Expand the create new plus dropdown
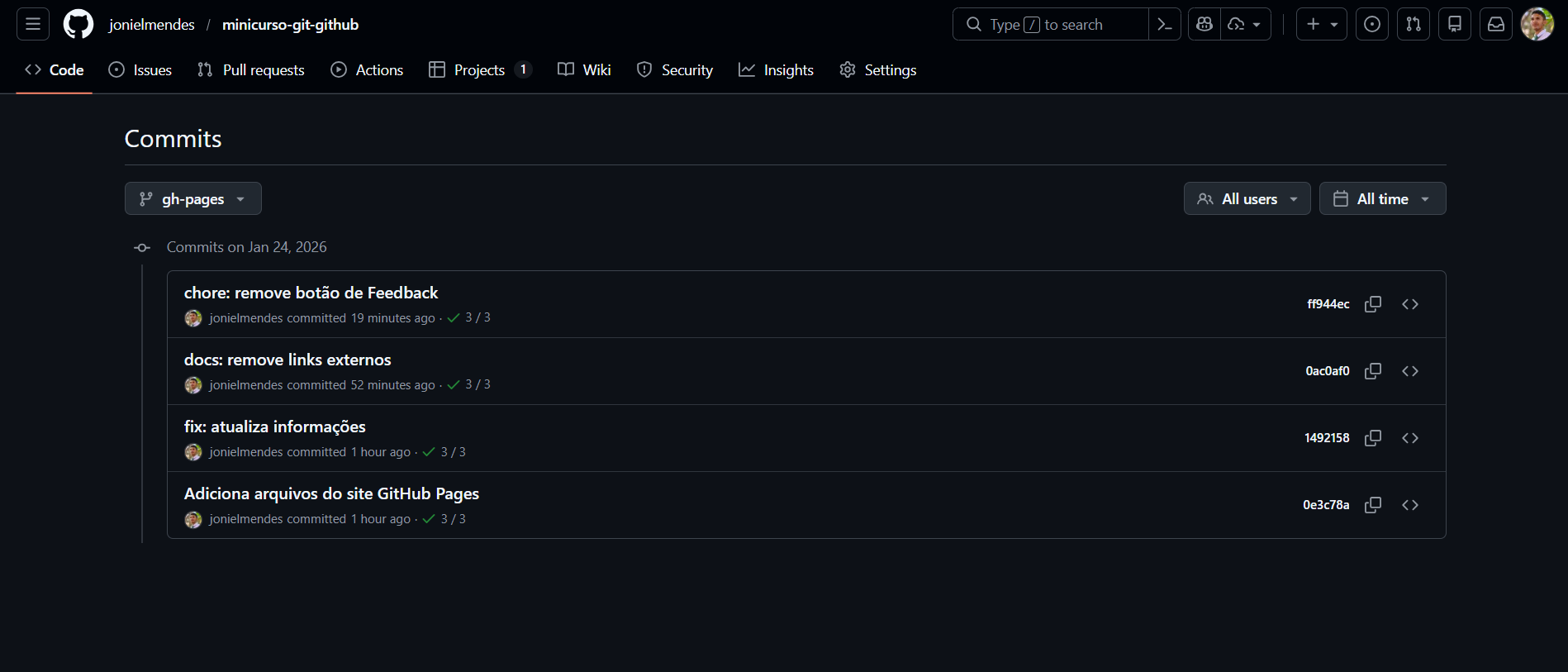 point(1321,24)
